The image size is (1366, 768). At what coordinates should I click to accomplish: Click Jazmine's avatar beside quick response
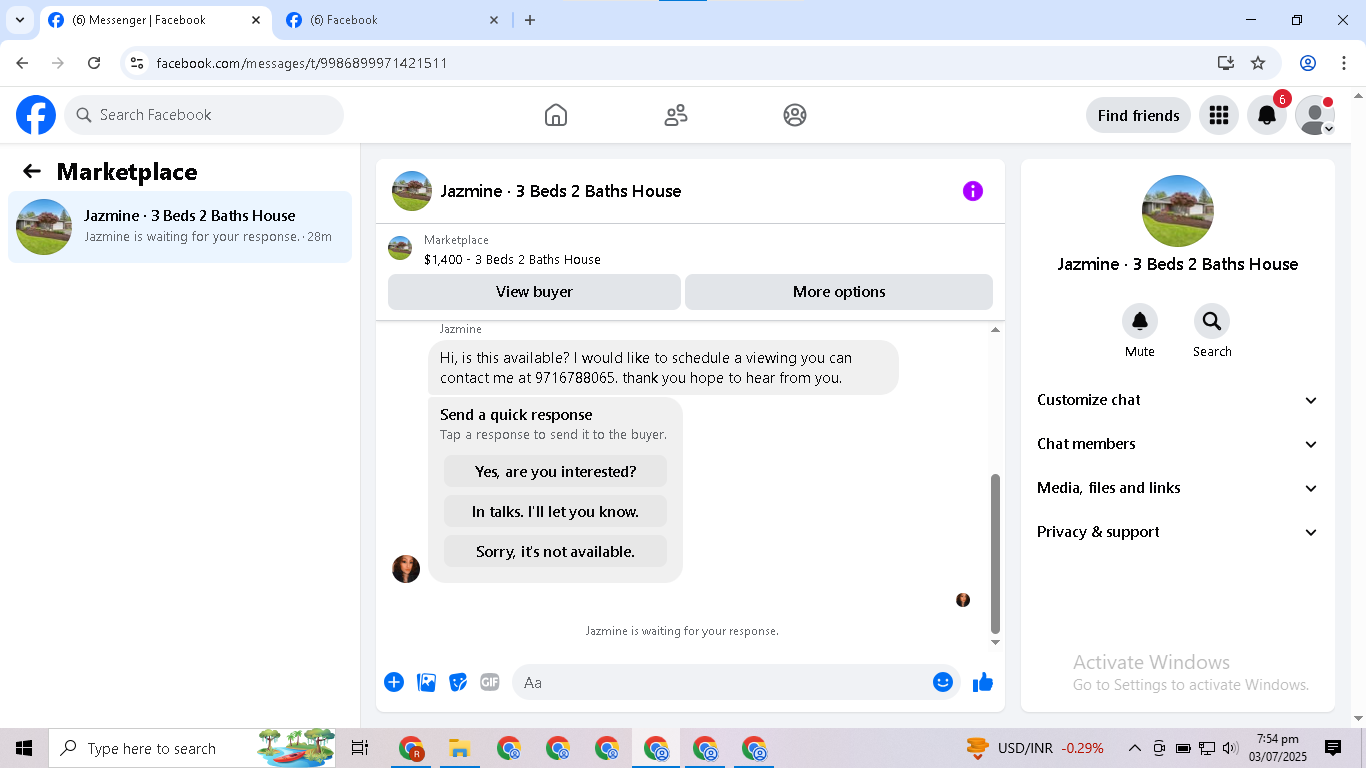click(406, 569)
